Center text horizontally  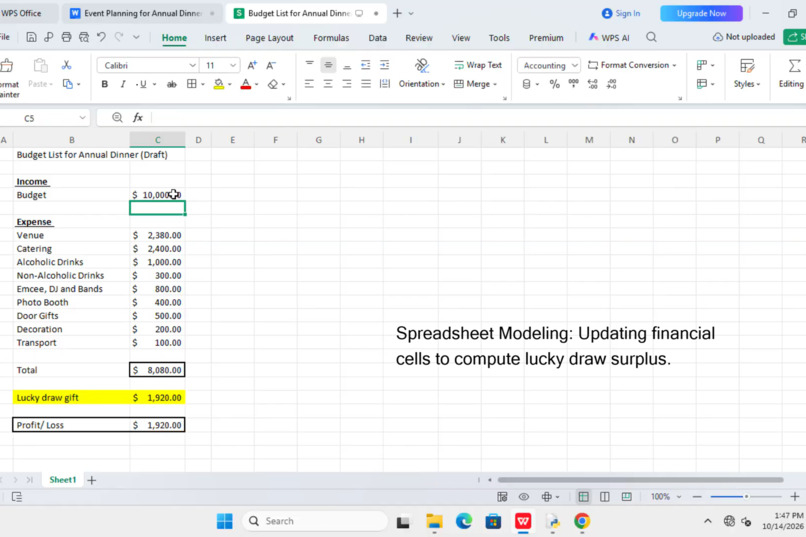click(x=328, y=84)
